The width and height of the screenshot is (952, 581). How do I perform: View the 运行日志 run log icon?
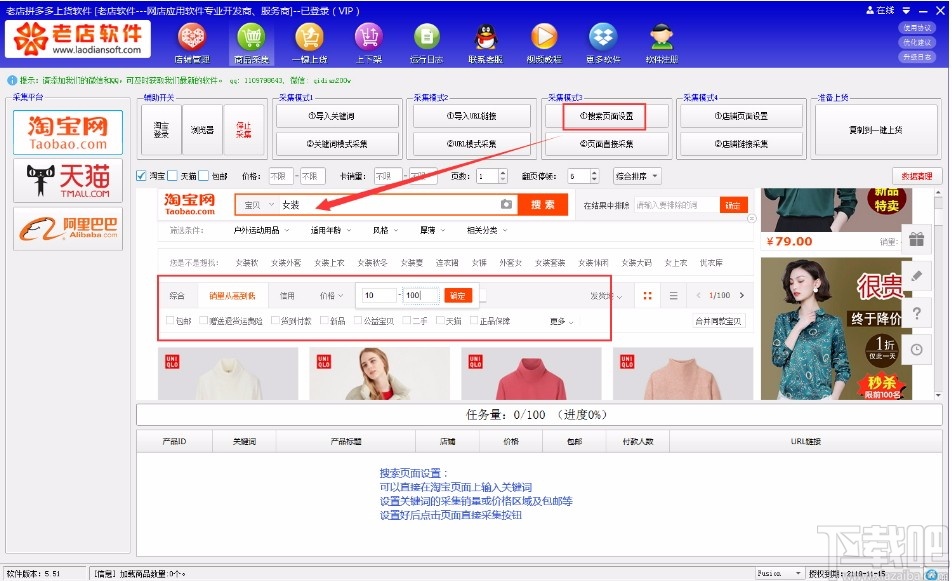[x=426, y=42]
